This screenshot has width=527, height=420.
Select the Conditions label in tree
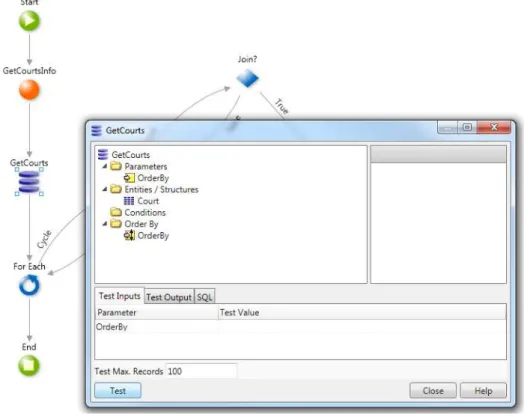click(145, 212)
